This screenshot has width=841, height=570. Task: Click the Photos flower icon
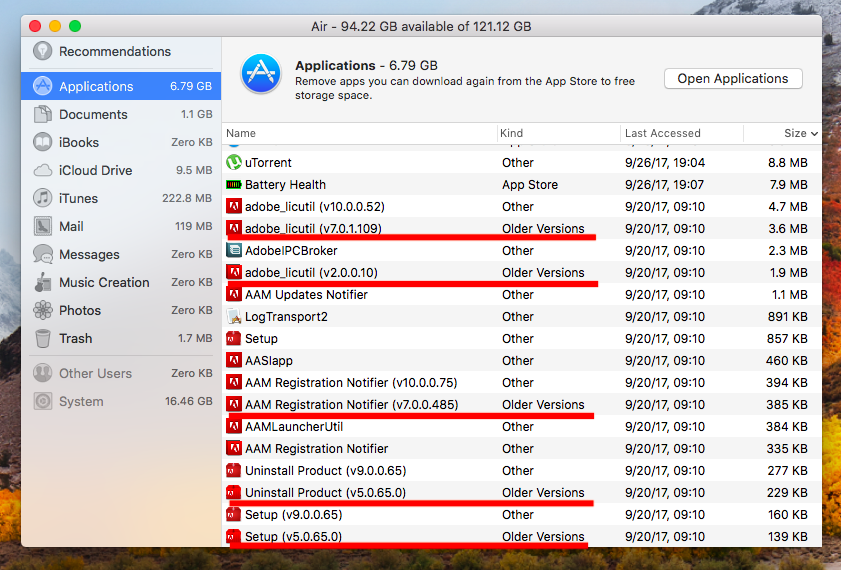click(42, 310)
